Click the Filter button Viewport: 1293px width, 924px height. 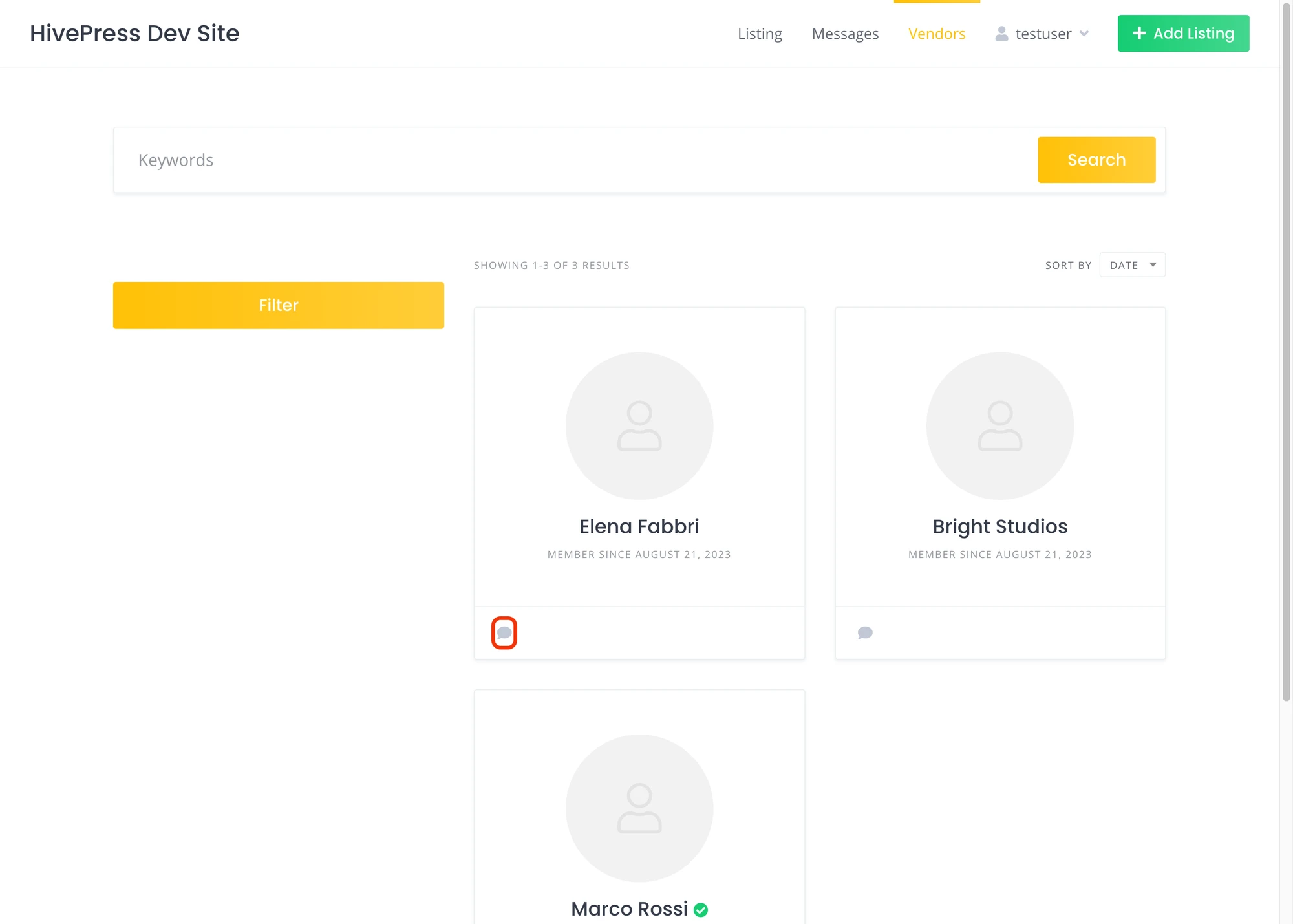279,305
